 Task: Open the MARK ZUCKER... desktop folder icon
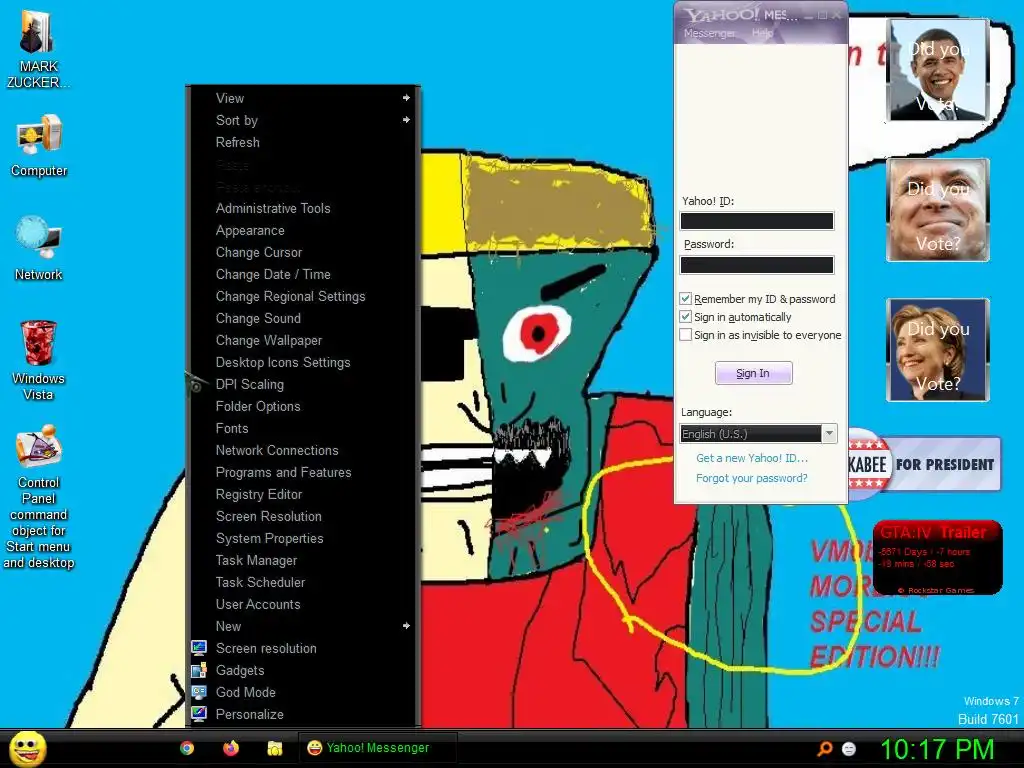pyautogui.click(x=37, y=49)
